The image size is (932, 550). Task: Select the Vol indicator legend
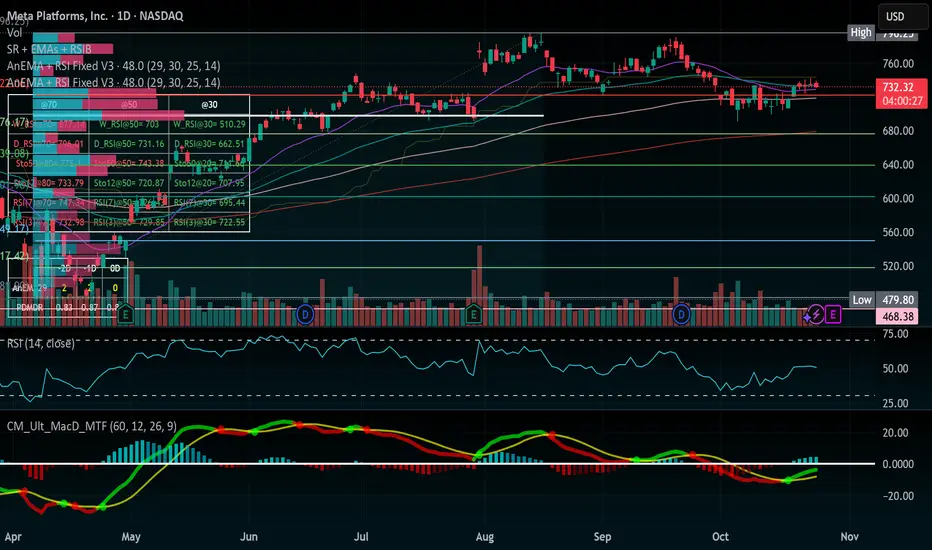(x=14, y=33)
